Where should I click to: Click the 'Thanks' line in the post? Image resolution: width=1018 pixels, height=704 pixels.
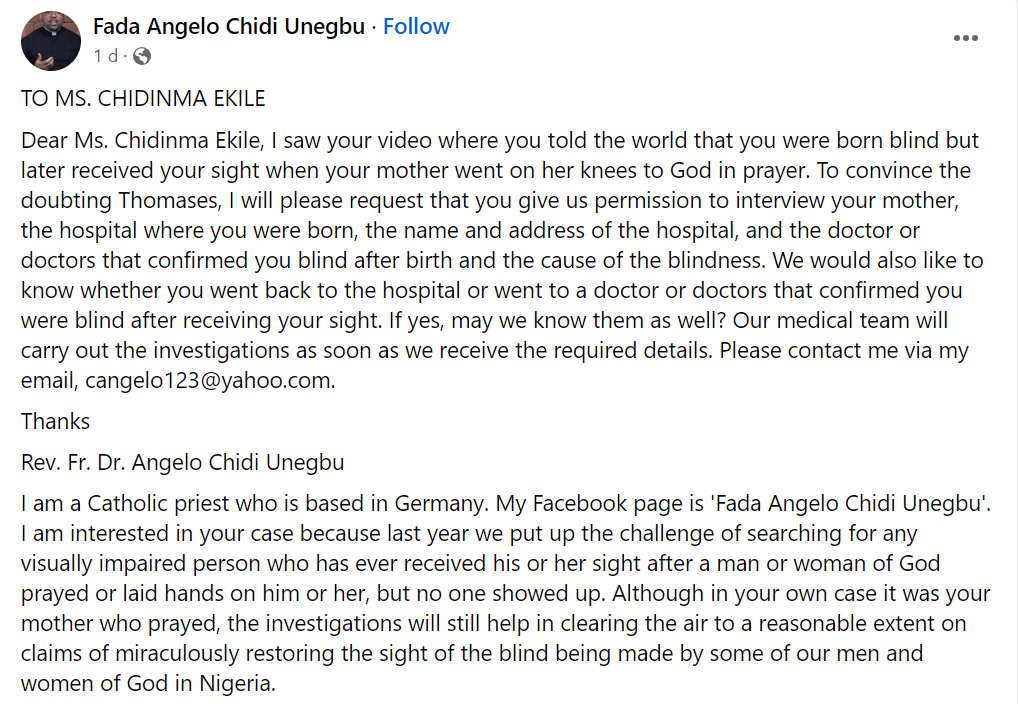coord(56,421)
